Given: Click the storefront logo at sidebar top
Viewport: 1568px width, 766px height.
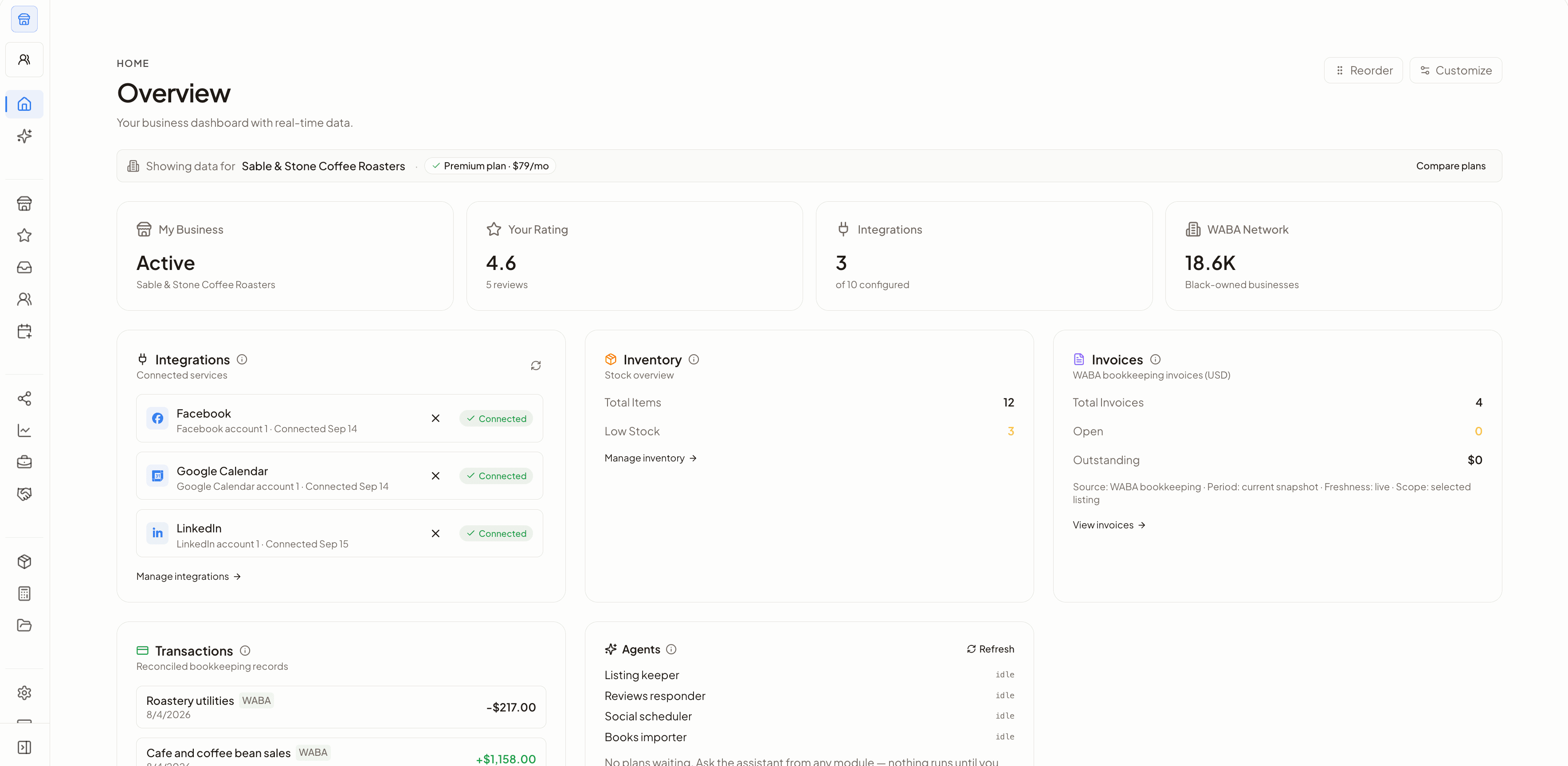Looking at the screenshot, I should click(24, 20).
